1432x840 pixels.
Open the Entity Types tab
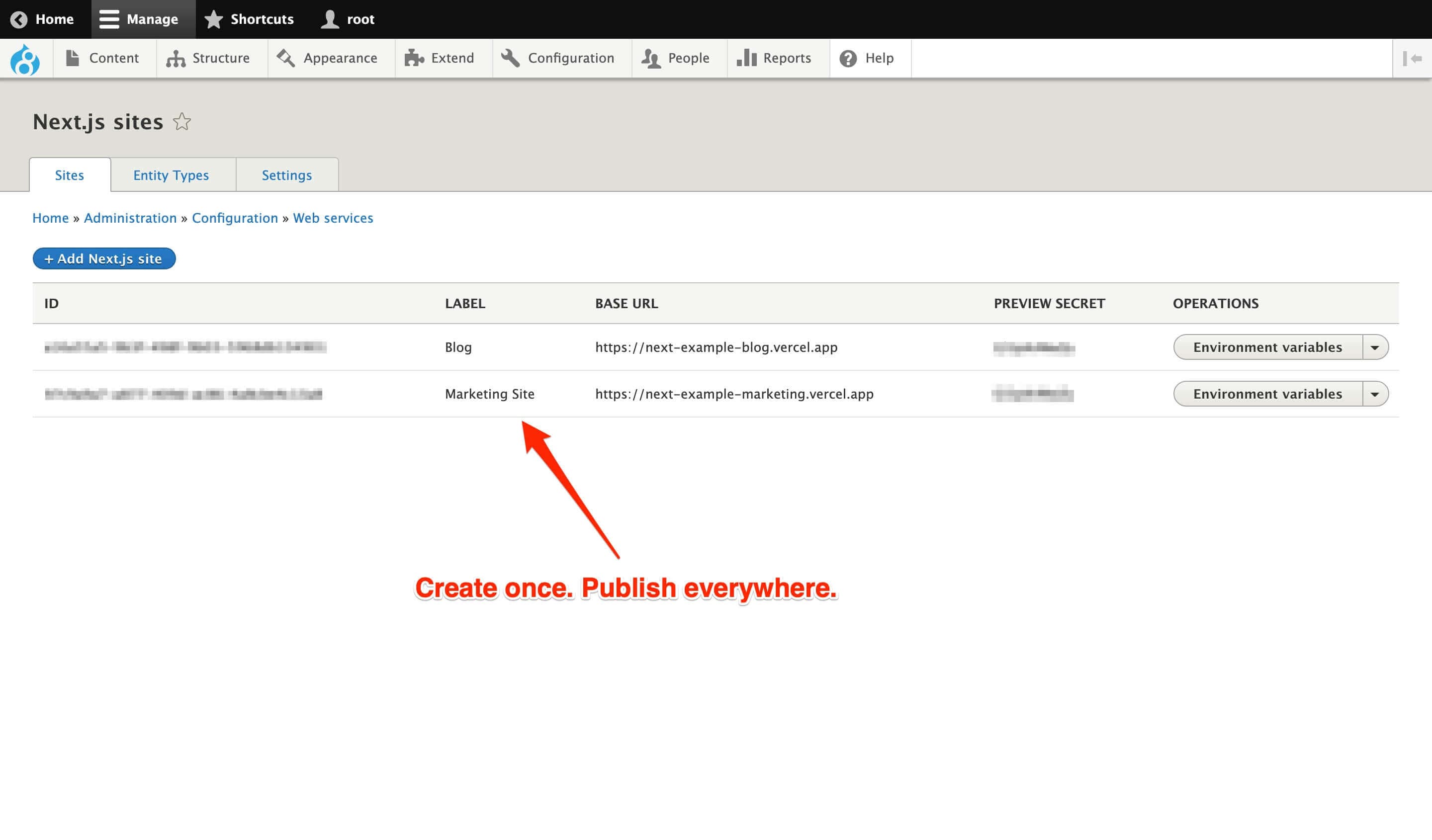click(x=170, y=174)
